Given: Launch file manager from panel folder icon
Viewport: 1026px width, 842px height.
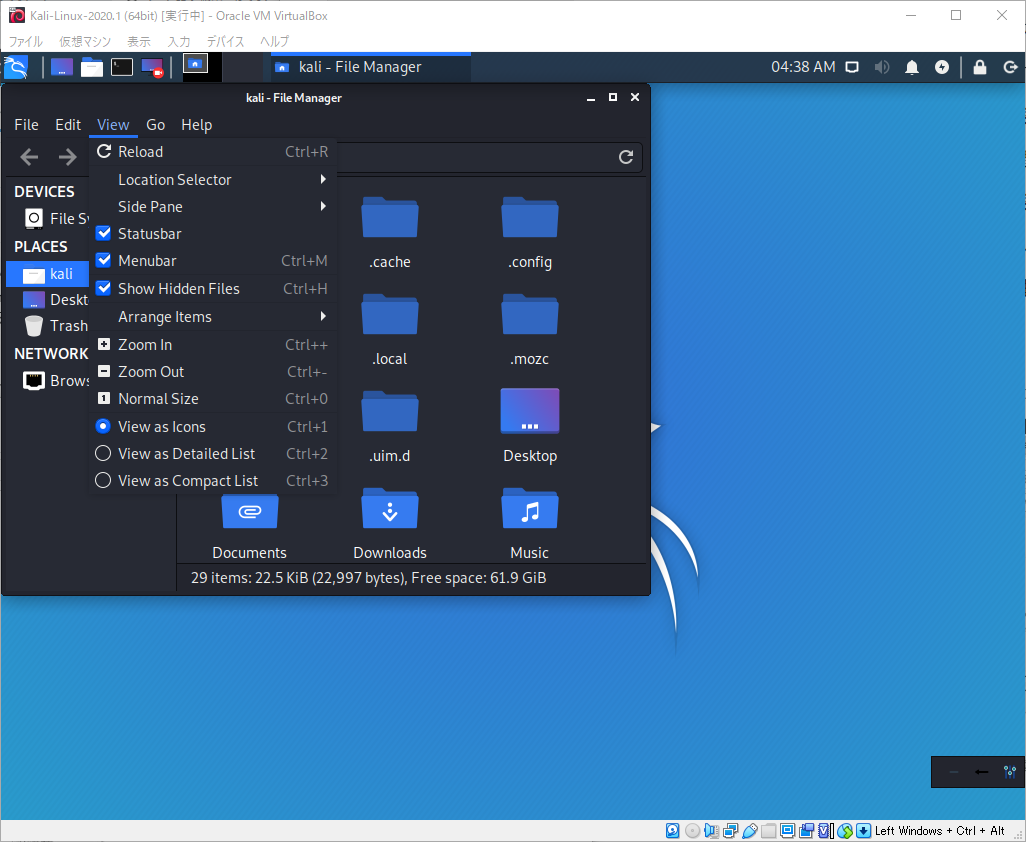Looking at the screenshot, I should coord(92,67).
